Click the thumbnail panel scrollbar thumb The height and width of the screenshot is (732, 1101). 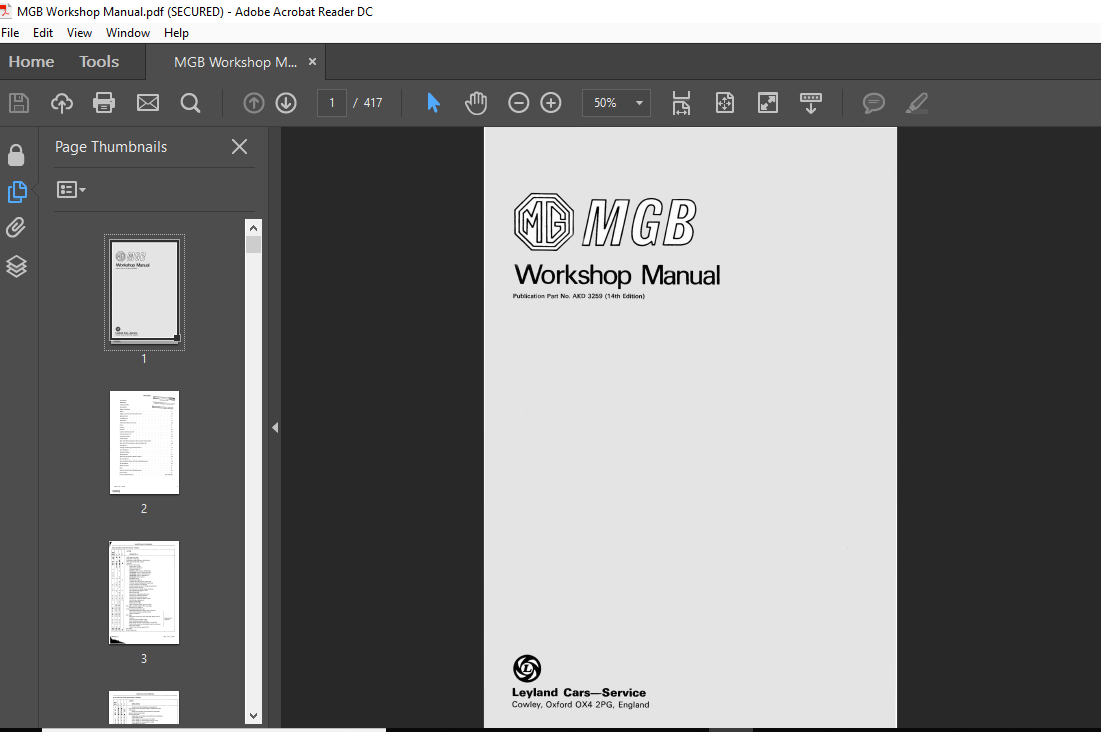tap(253, 245)
